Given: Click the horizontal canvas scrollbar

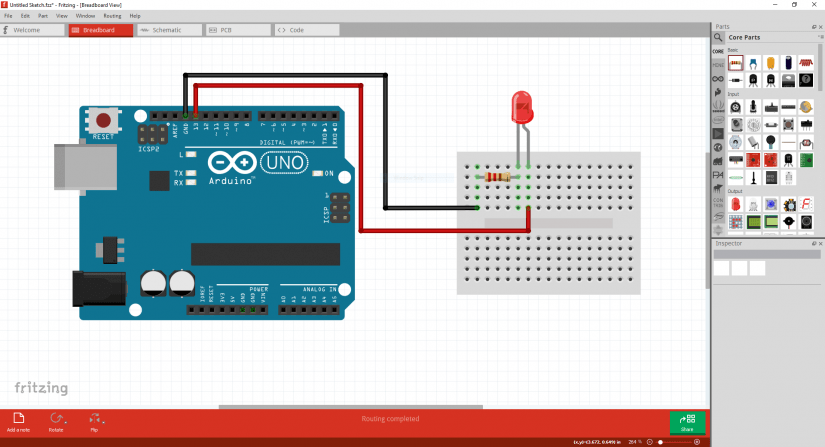Looking at the screenshot, I should [350, 407].
